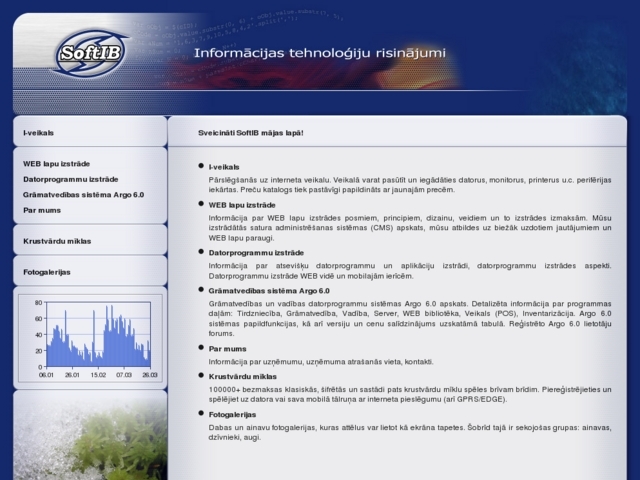Screen dimensions: 640x480
Task: Open Datorprogrammu izstrāde in the sidebar
Action: pyautogui.click(x=70, y=179)
